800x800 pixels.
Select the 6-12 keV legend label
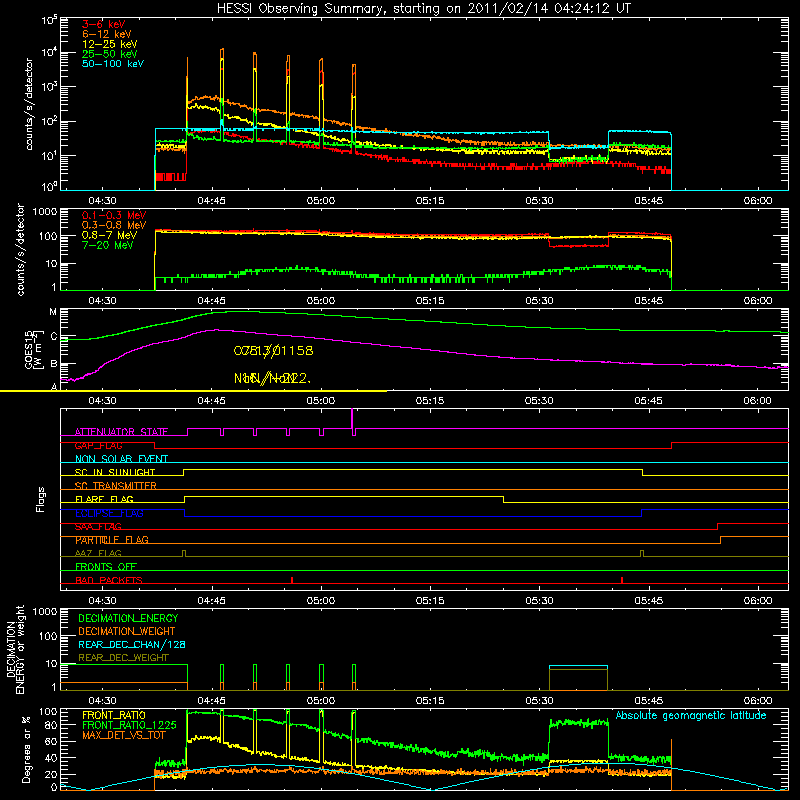pyautogui.click(x=107, y=34)
